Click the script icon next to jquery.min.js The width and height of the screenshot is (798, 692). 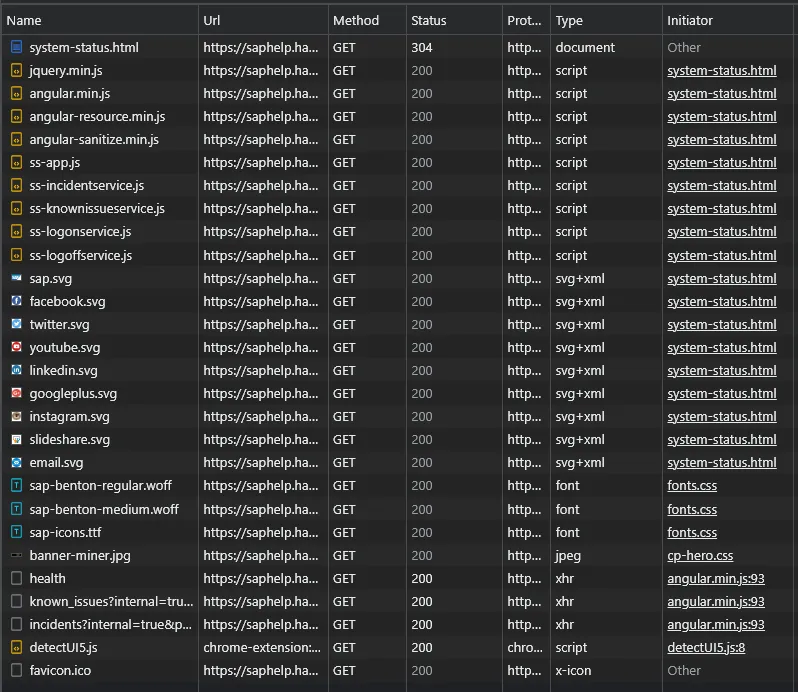pos(16,71)
